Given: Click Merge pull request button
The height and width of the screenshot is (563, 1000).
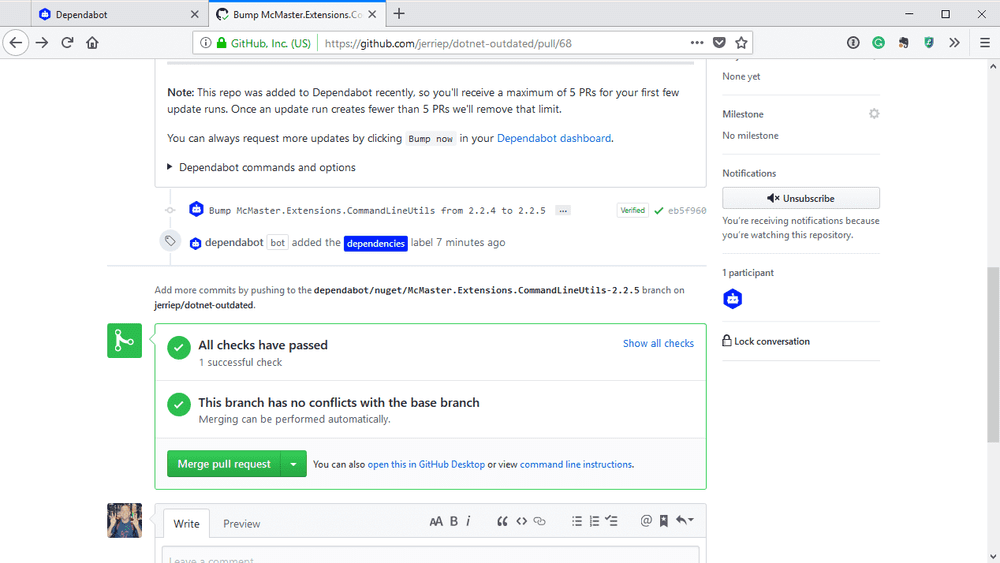Looking at the screenshot, I should click(x=224, y=464).
